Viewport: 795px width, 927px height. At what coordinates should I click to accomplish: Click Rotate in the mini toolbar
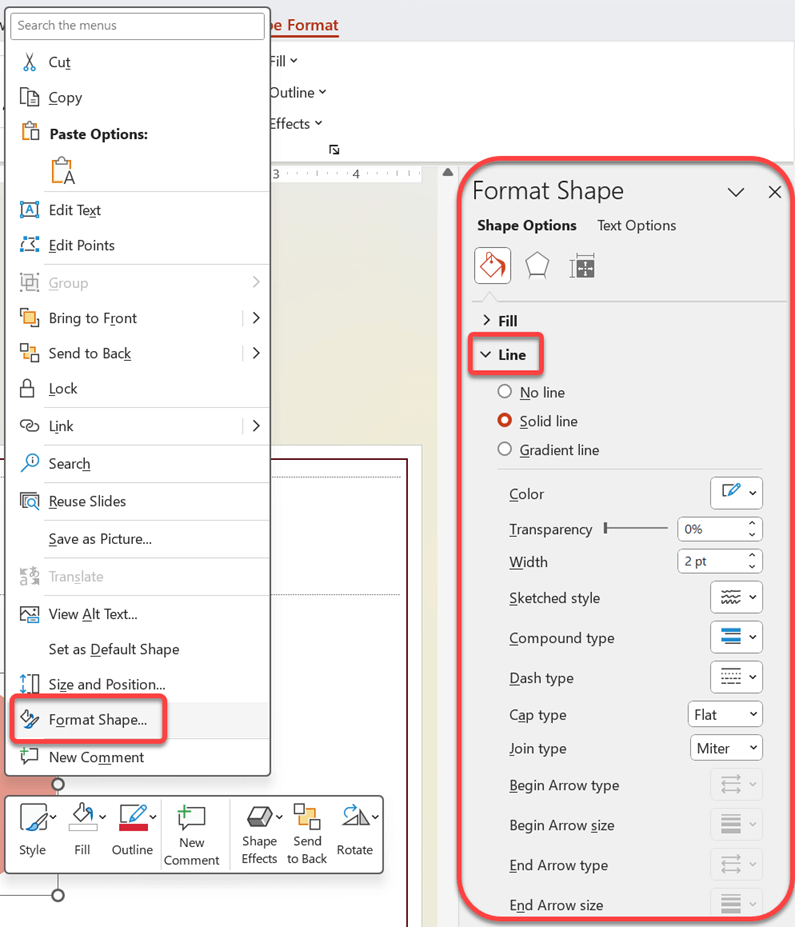[x=355, y=831]
